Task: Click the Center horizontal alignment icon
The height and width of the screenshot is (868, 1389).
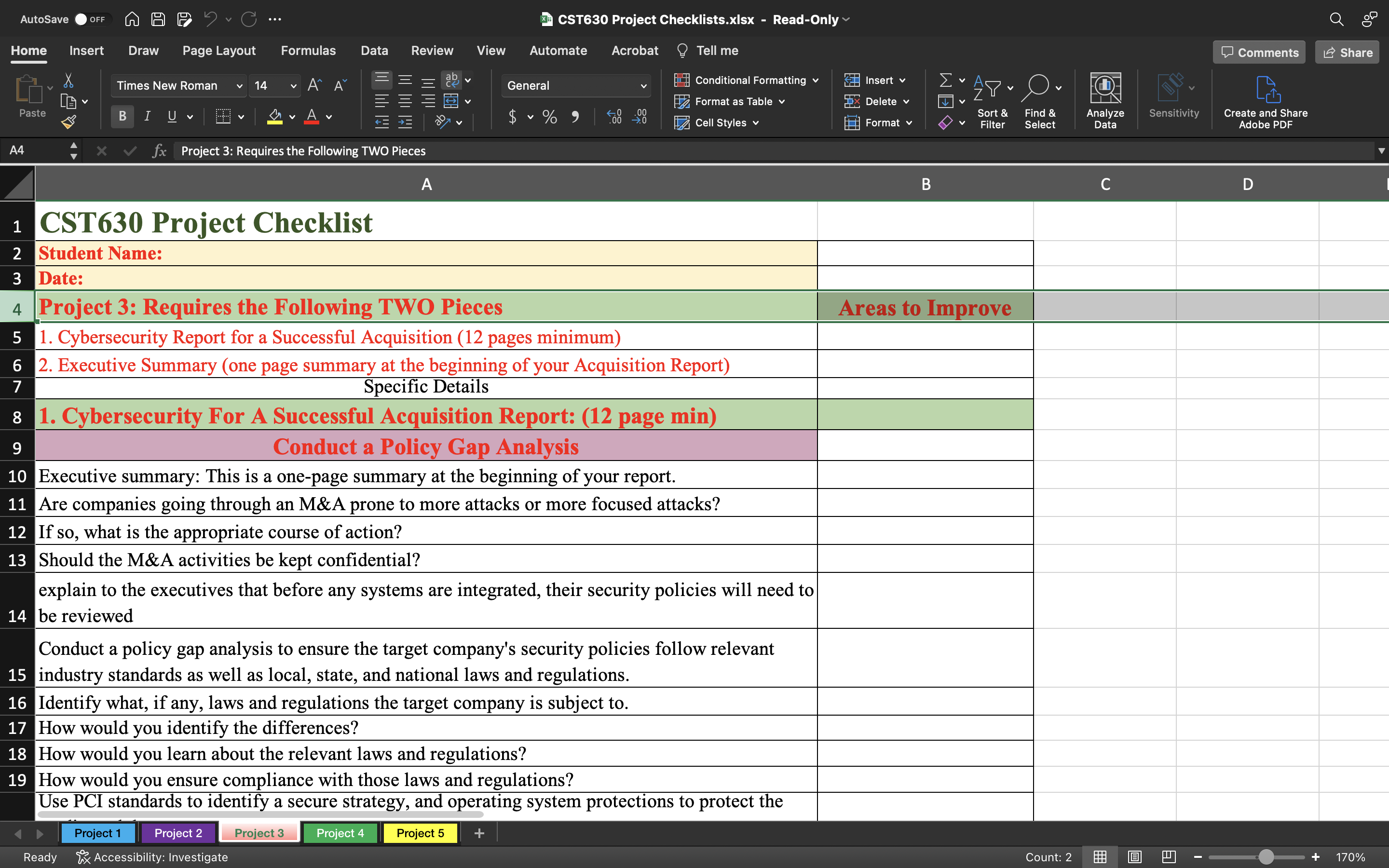Action: 405,101
